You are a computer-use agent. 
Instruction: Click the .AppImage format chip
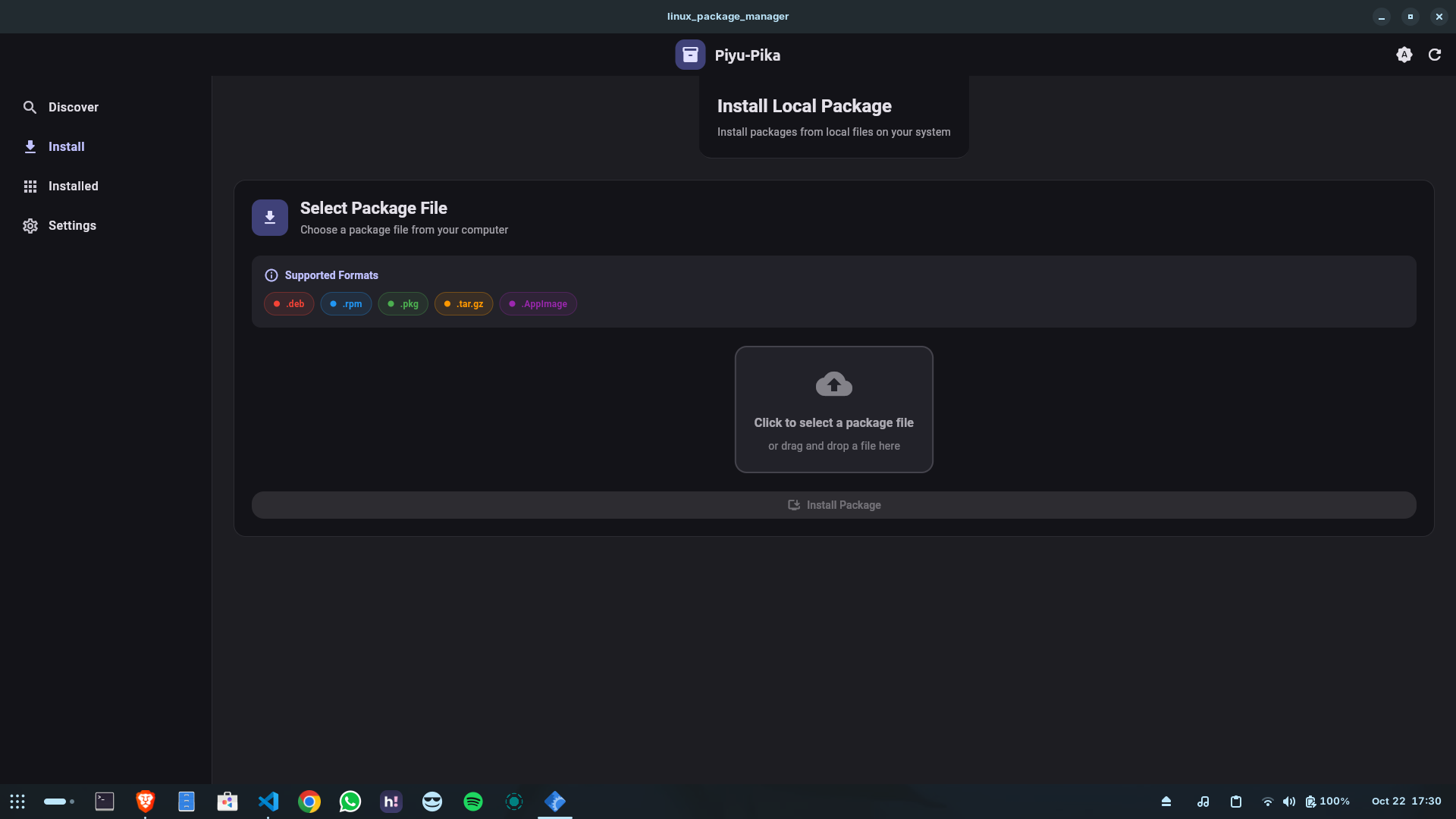pyautogui.click(x=538, y=304)
